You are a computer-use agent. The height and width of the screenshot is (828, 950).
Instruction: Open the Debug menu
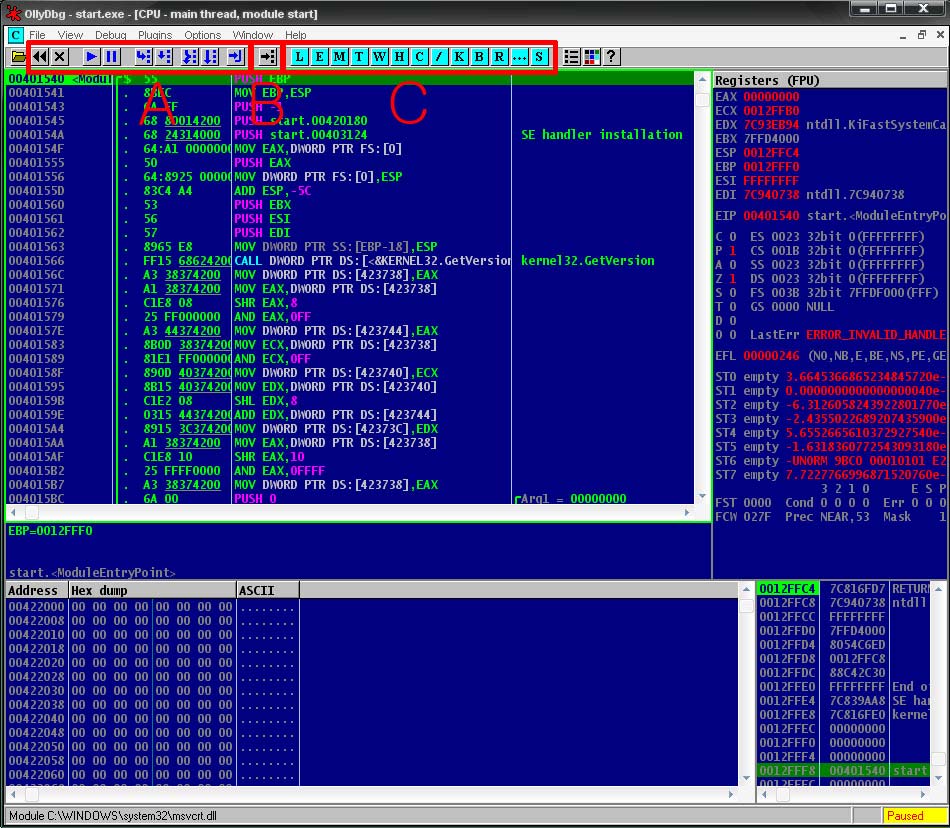pos(111,35)
